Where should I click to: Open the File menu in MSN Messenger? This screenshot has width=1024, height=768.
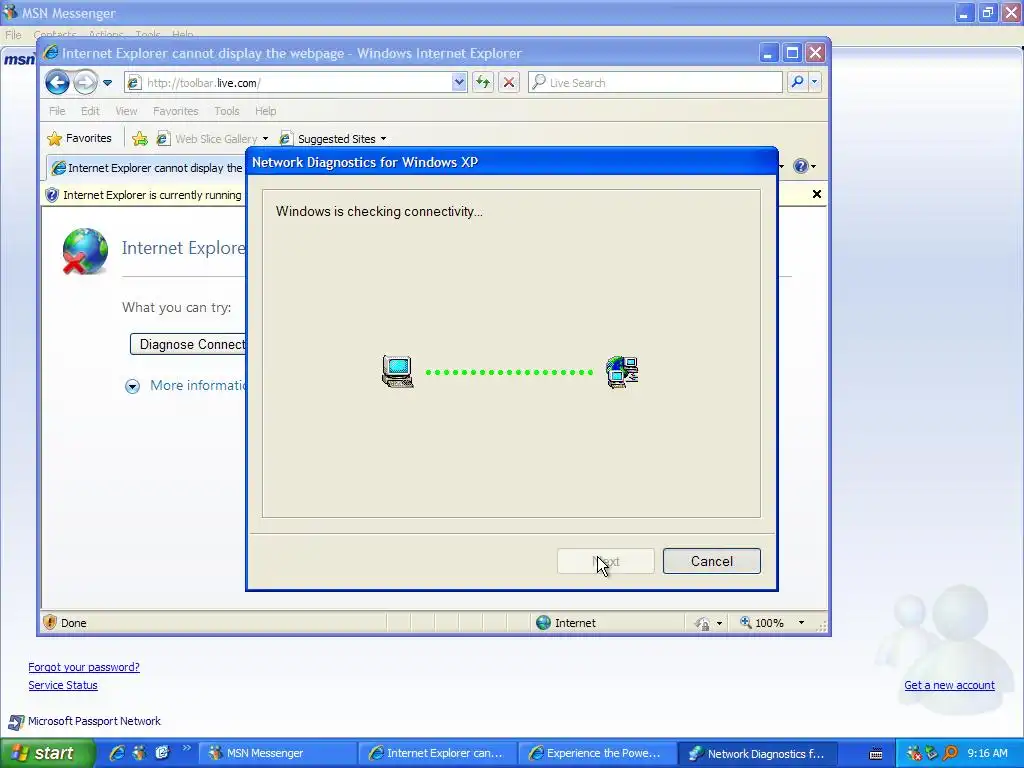tap(13, 35)
